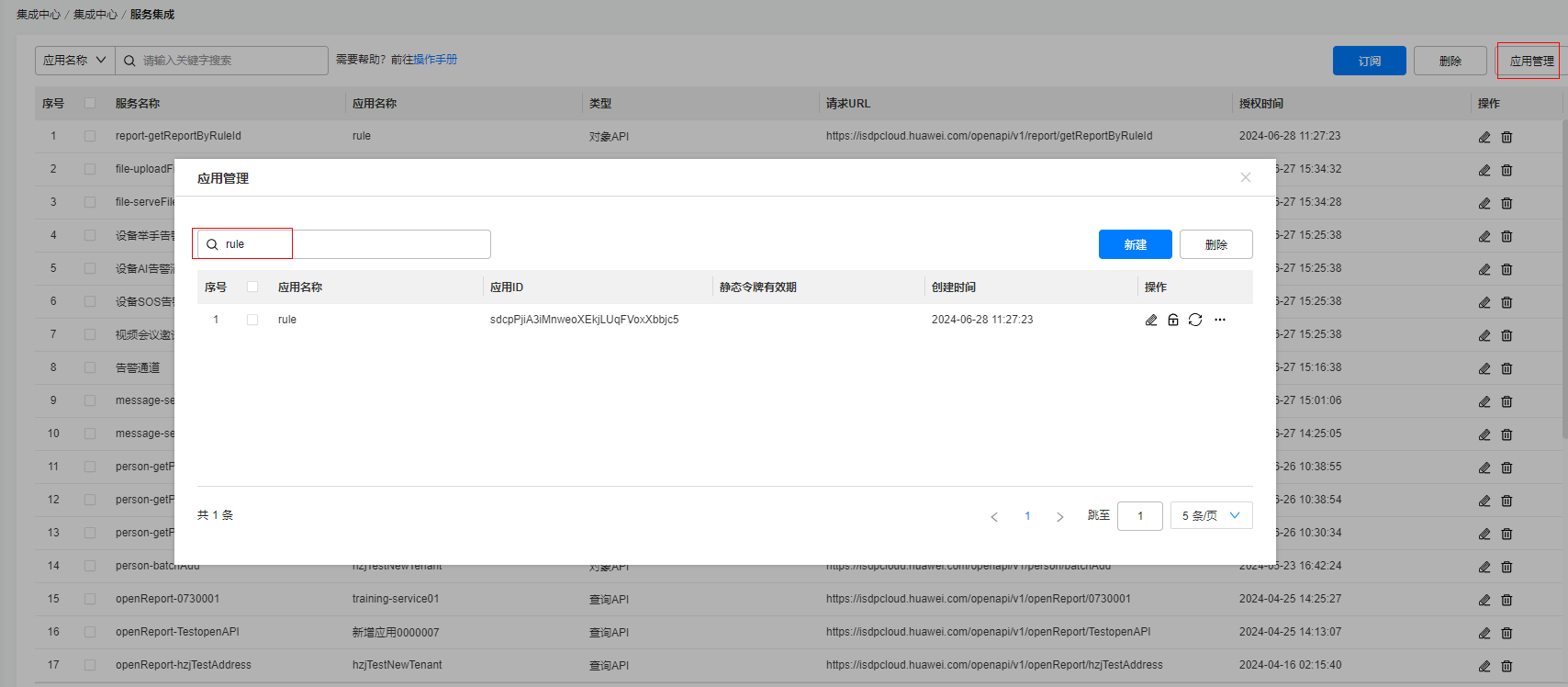The width and height of the screenshot is (1568, 687).
Task: Click the 应用ID value sdcpPjiA3iMnweoXEkjLUqFVoxXbbjc5
Action: click(585, 320)
